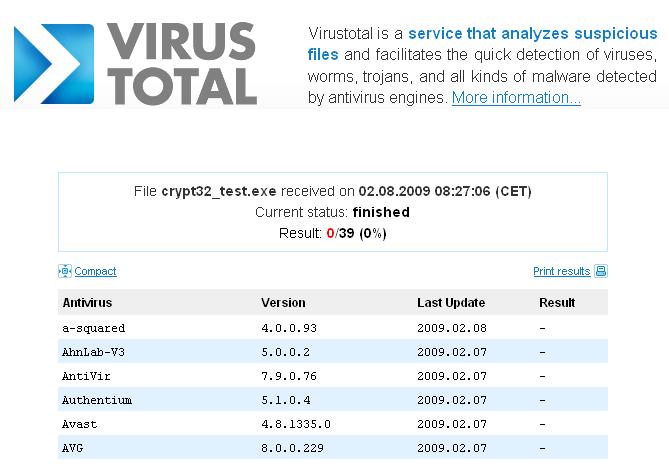Screen dimensions: 669x467
Task: Click the a-squared last update date
Action: [452, 328]
